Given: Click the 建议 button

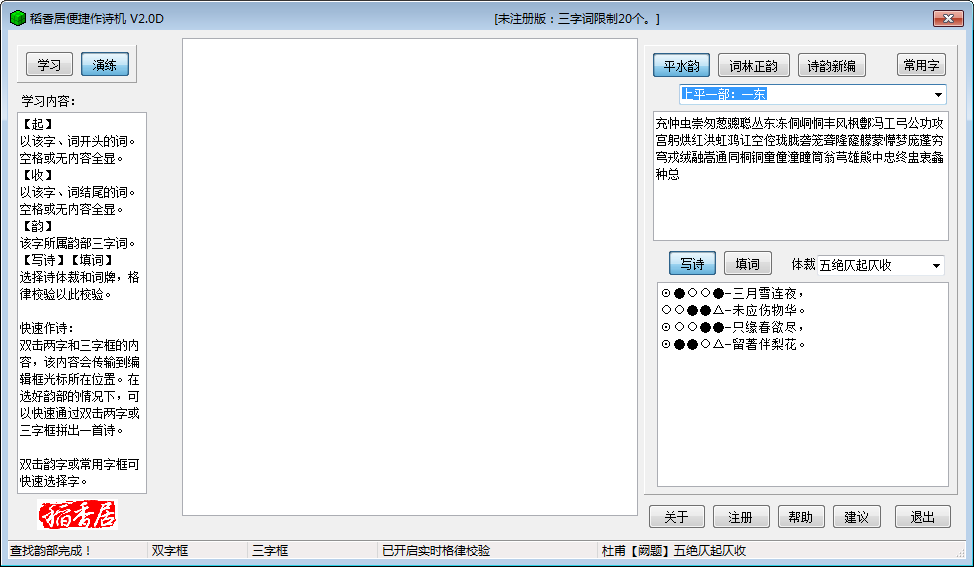Looking at the screenshot, I should pos(857,517).
